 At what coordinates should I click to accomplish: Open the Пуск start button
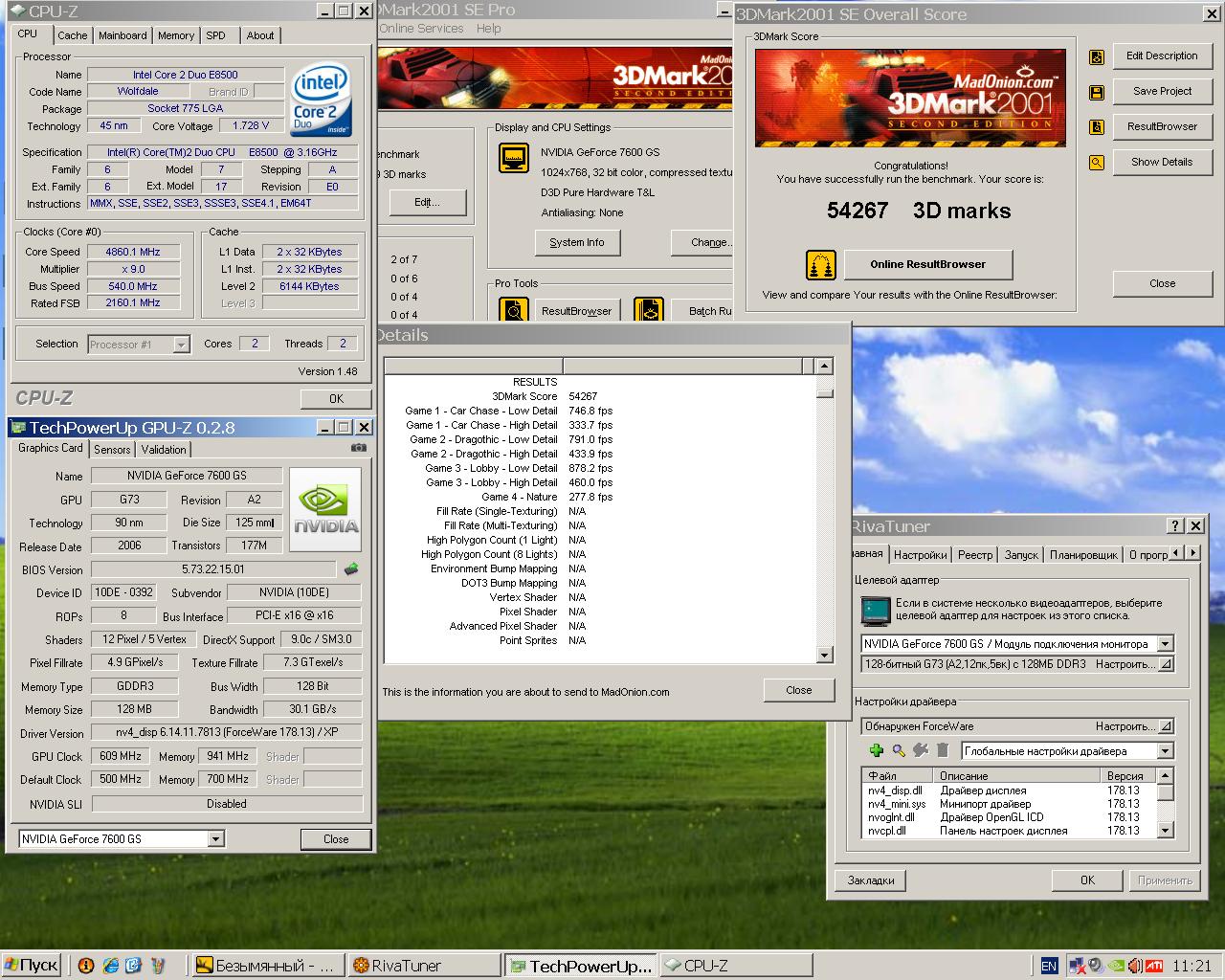pos(32,965)
